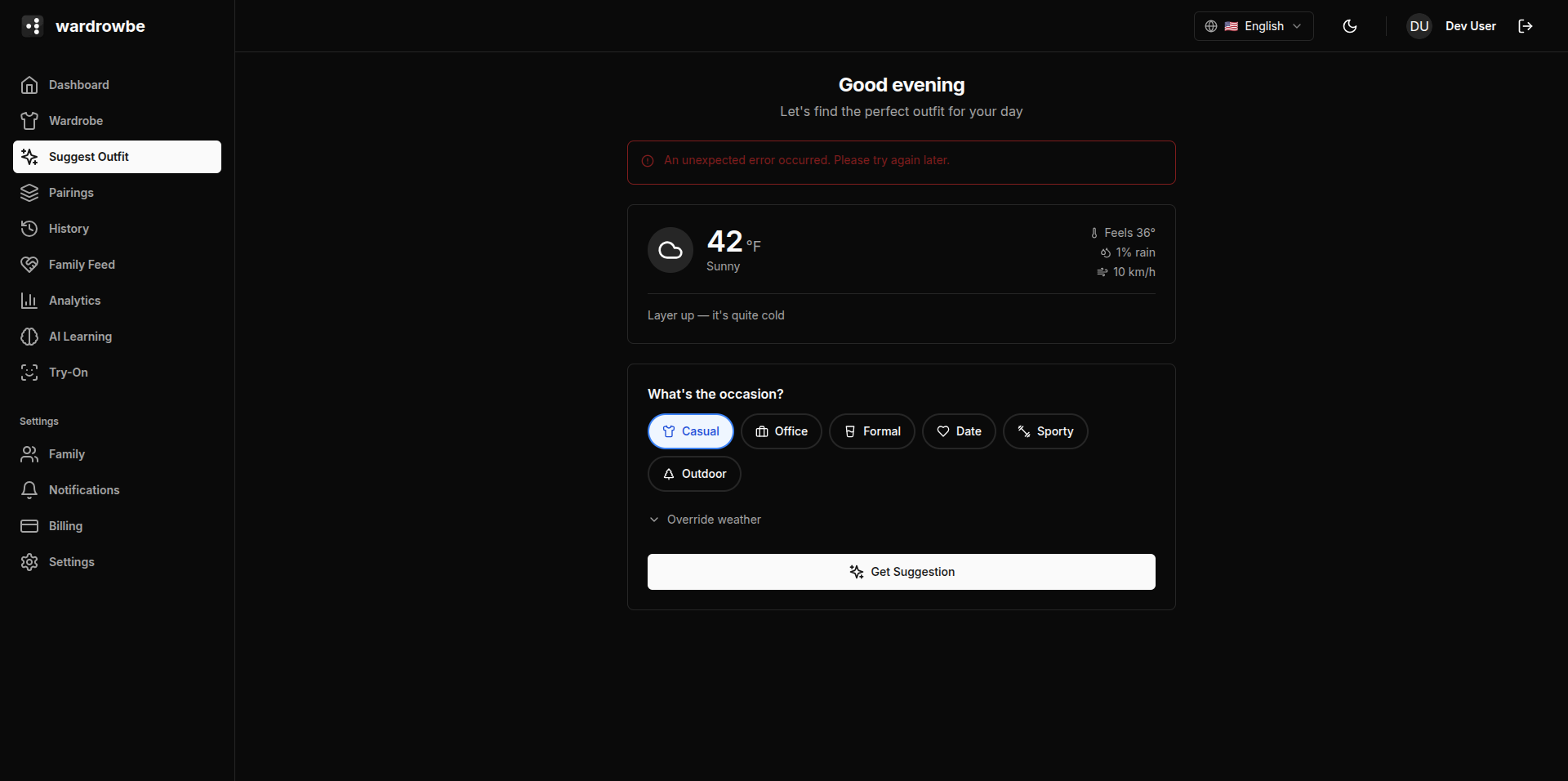Select the Casual occasion chip
Image resolution: width=1568 pixels, height=781 pixels.
point(690,431)
